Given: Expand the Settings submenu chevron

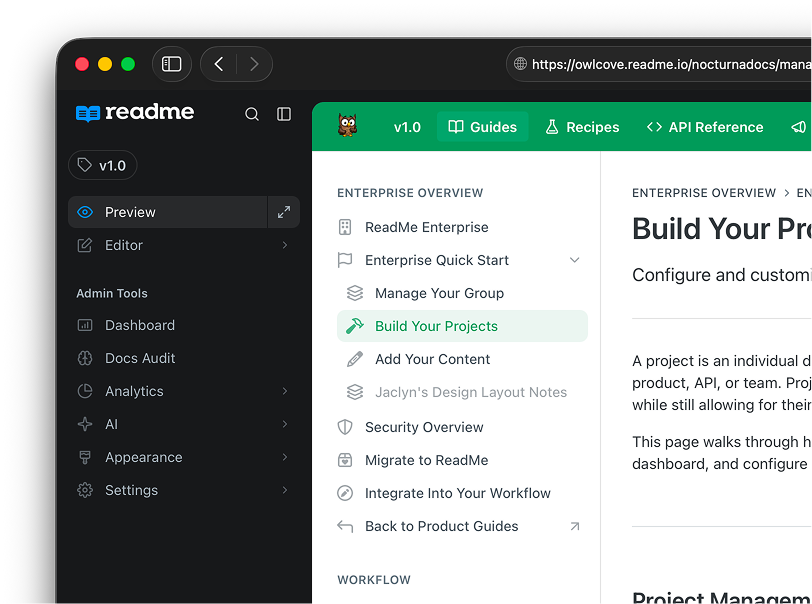Looking at the screenshot, I should point(285,490).
